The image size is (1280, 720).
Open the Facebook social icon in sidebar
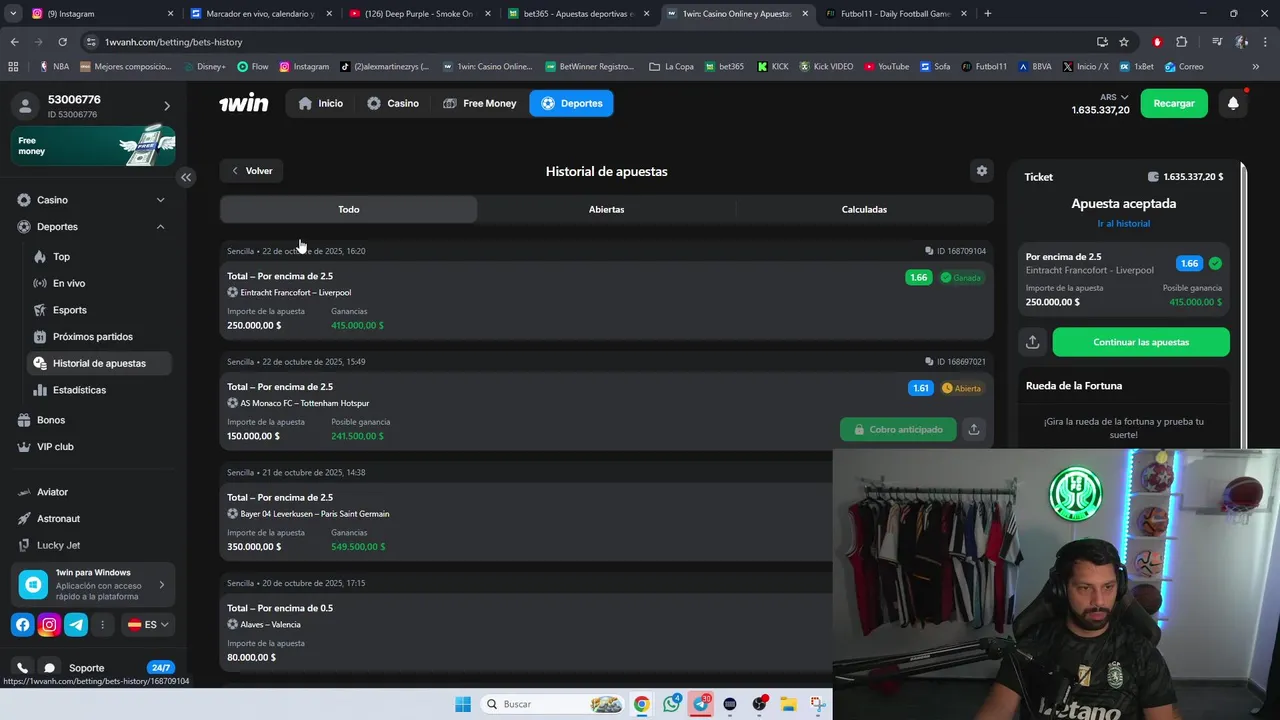(x=22, y=625)
